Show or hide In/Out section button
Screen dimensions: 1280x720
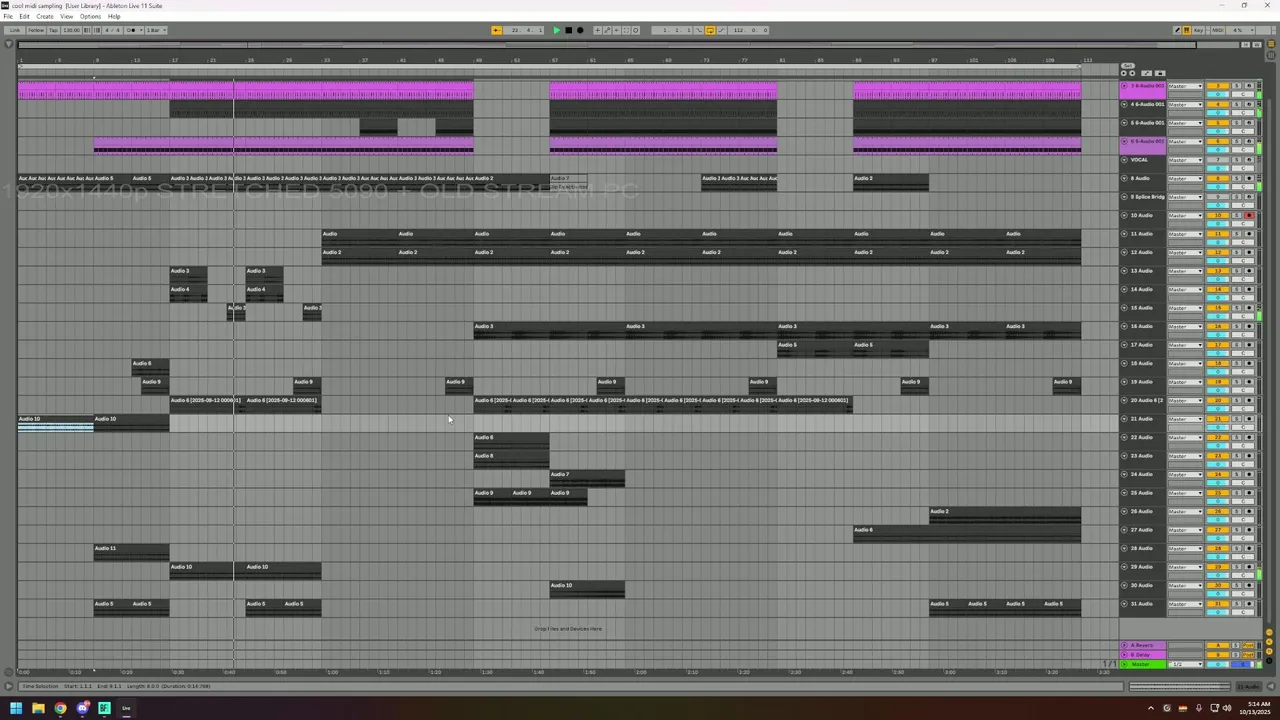(x=1269, y=632)
